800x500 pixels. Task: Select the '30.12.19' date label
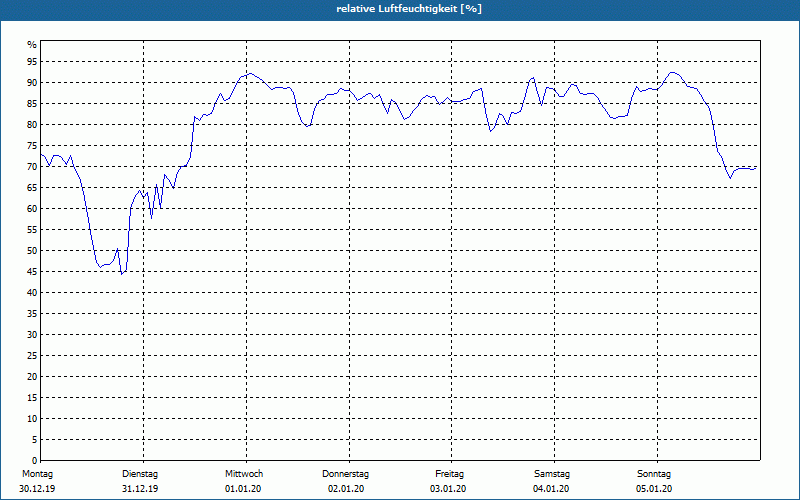pos(37,489)
